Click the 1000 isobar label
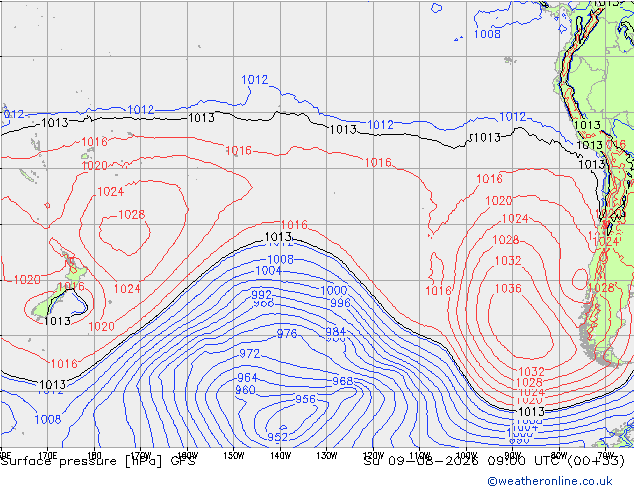 [334, 290]
